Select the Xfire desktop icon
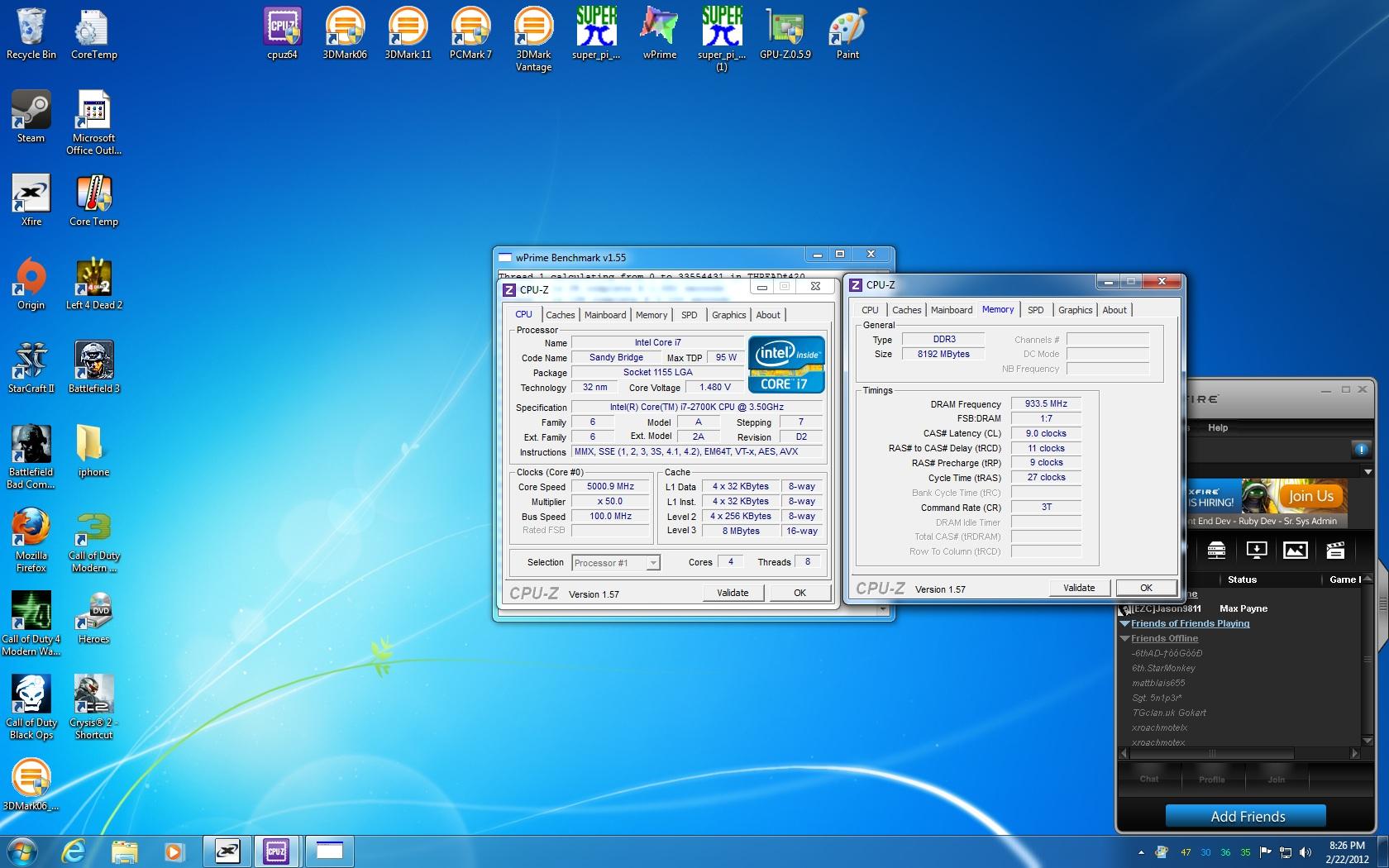 (31, 200)
